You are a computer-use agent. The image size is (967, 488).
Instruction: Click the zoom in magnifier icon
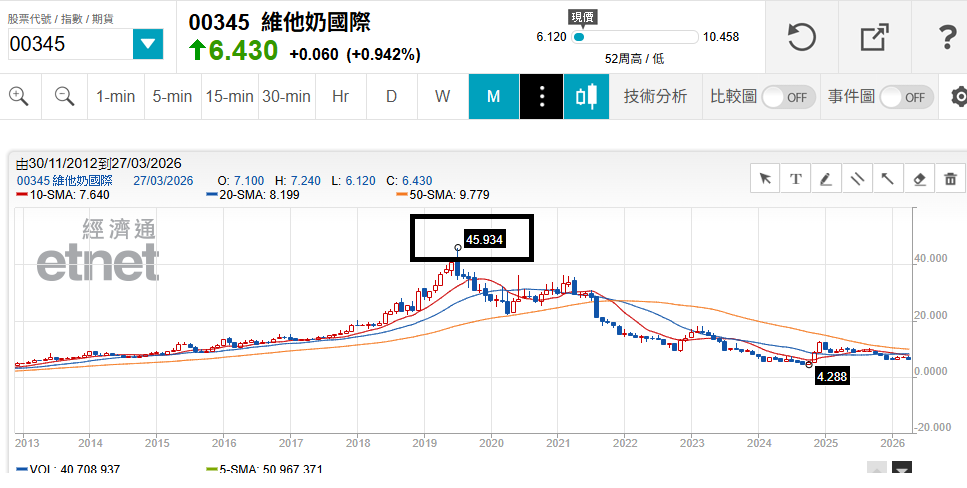tap(19, 96)
